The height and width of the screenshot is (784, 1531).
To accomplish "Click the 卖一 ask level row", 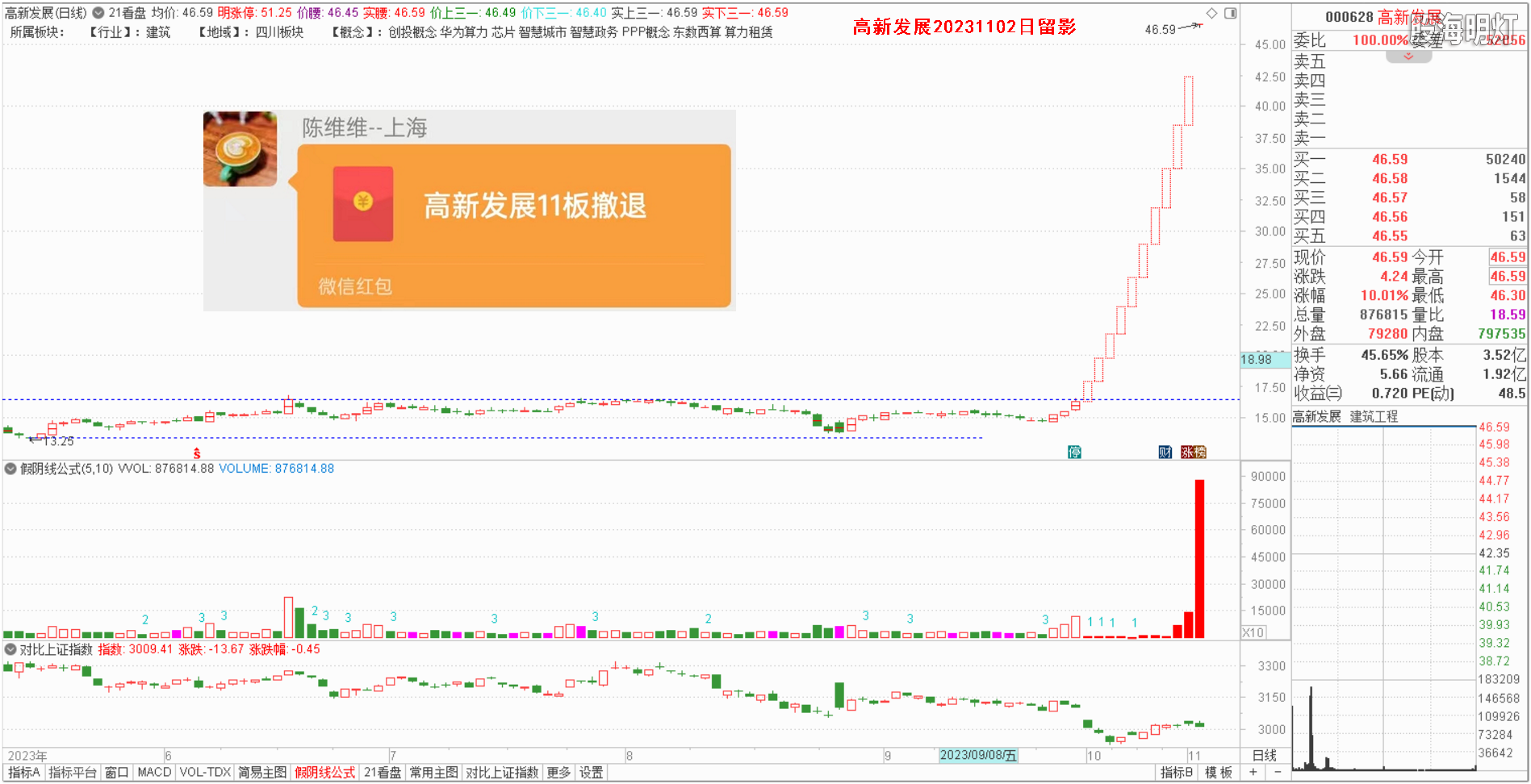I will click(x=1409, y=139).
